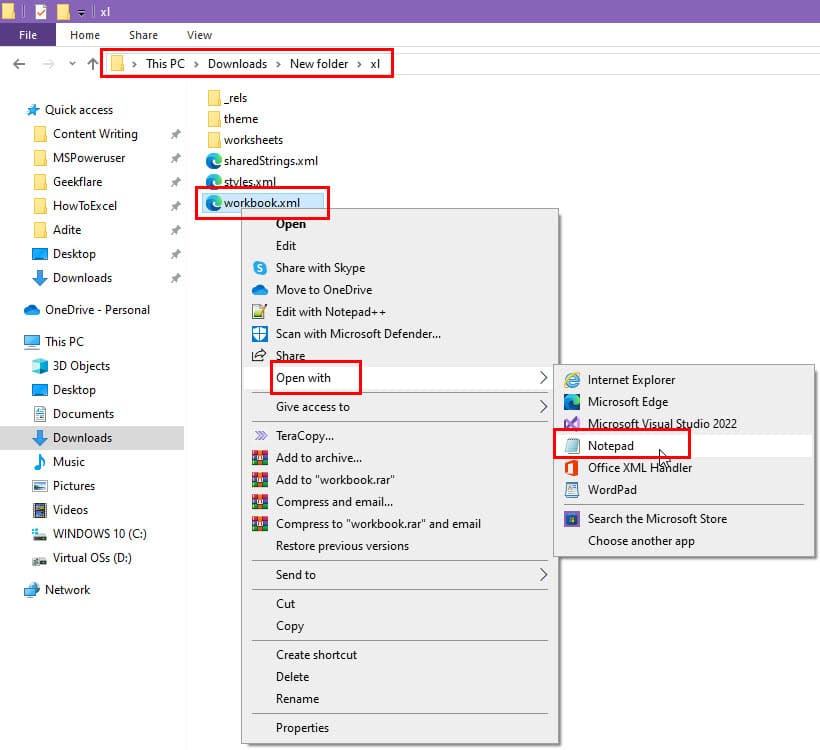Open OneDrive - Personal cloud icon

point(32,310)
